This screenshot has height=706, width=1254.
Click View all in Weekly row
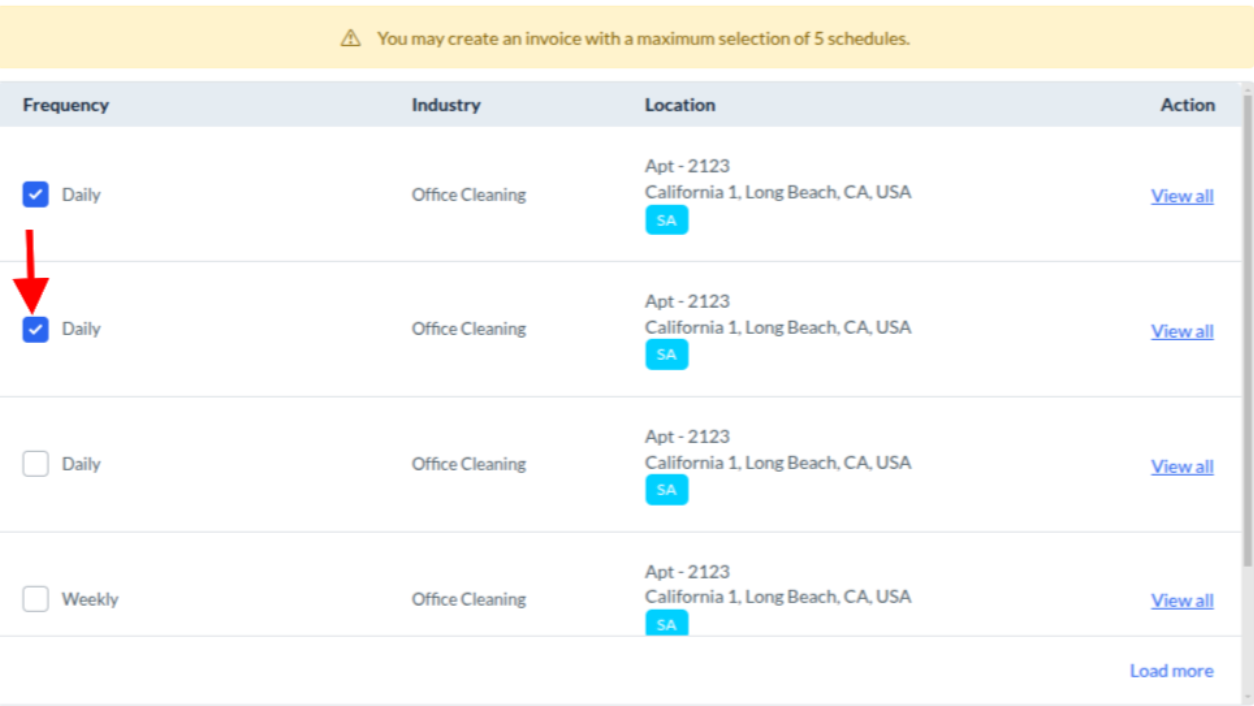click(x=1182, y=600)
